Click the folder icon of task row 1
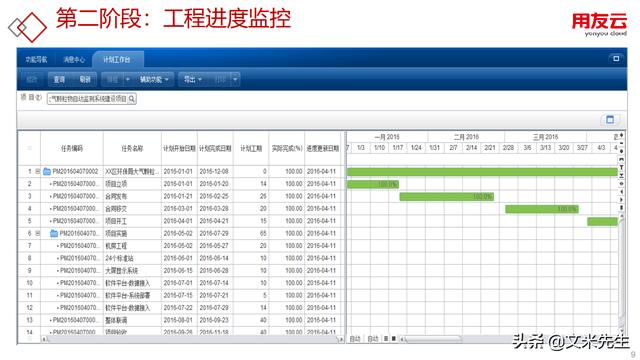Screen dimensions: 640x360 (x=47, y=171)
